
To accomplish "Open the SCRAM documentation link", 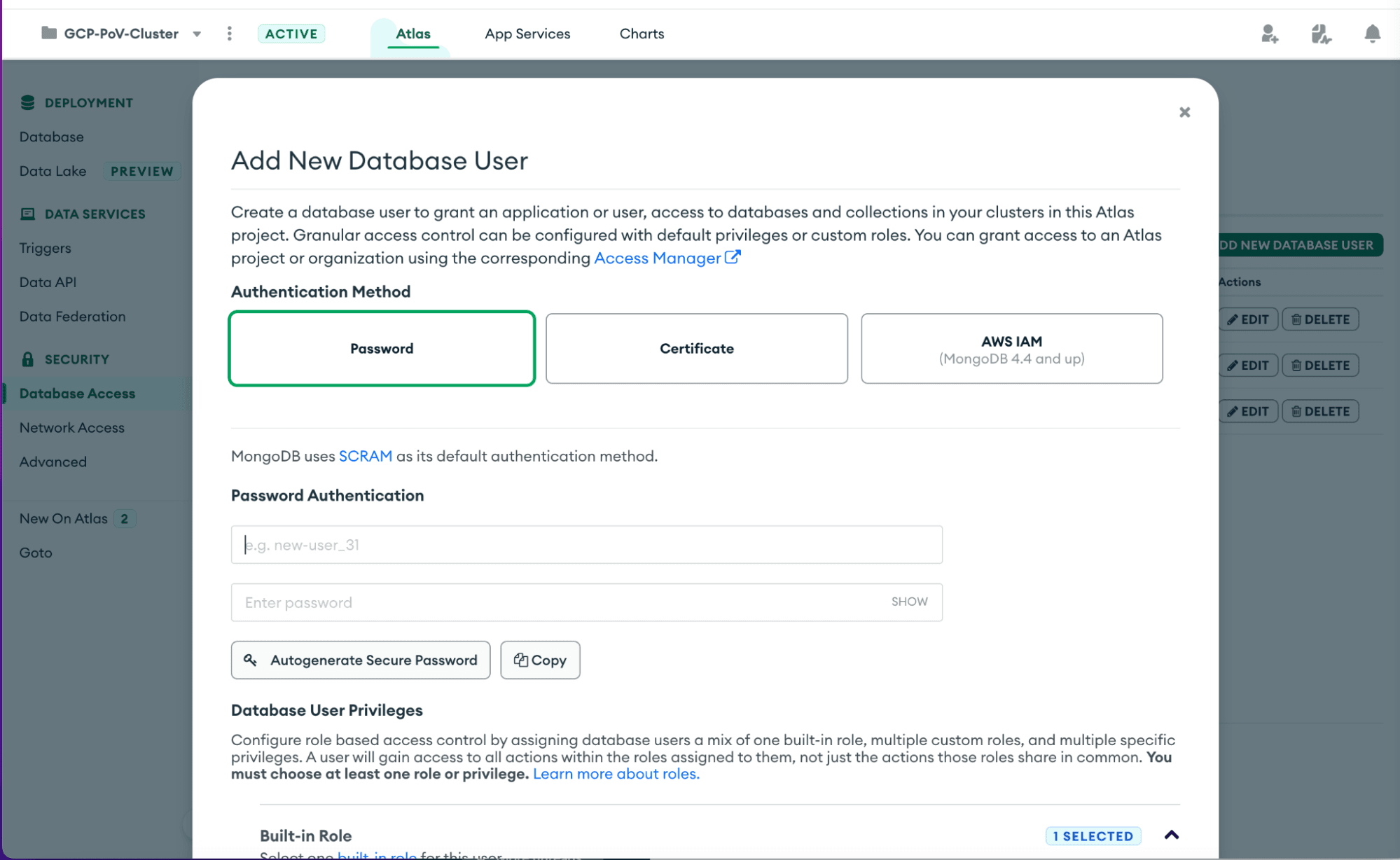I will (365, 456).
